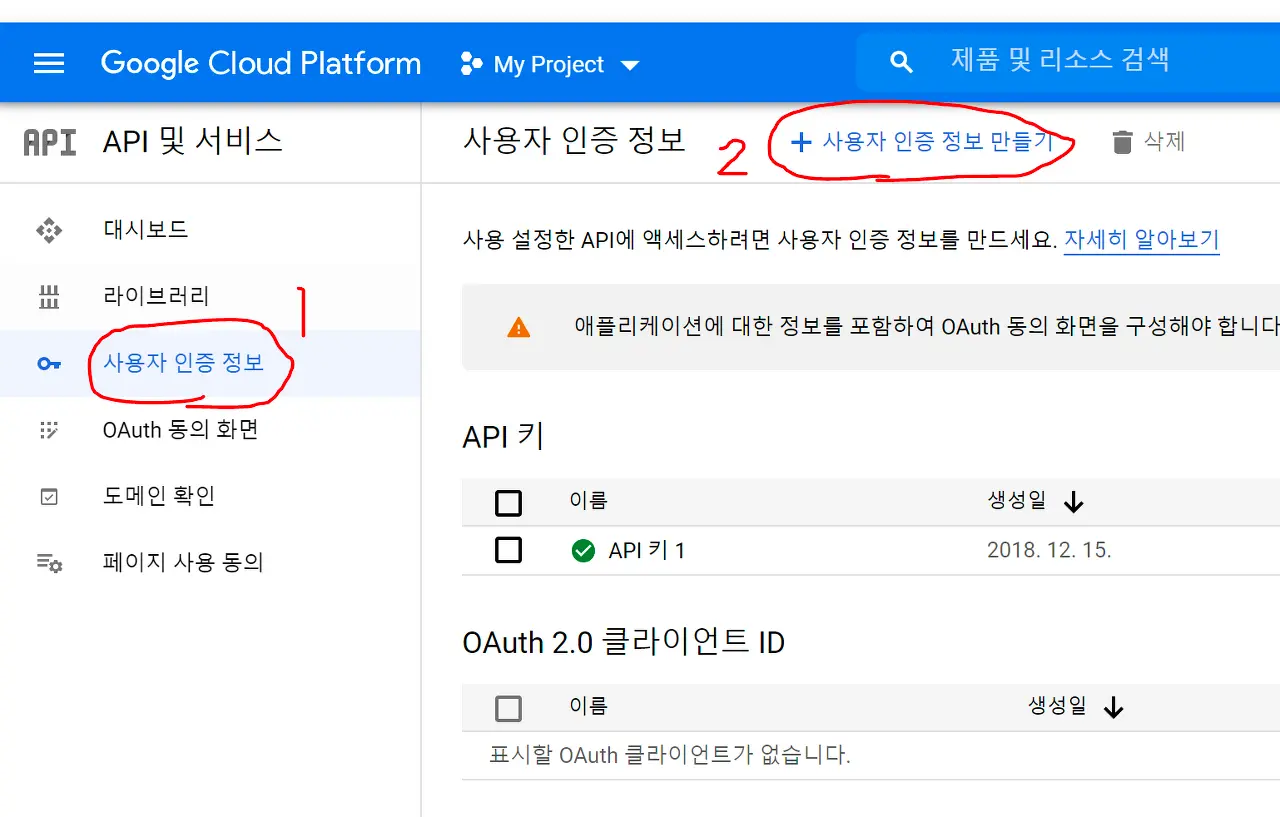Click the 삭제 button
This screenshot has height=817, width=1280.
(x=1149, y=142)
